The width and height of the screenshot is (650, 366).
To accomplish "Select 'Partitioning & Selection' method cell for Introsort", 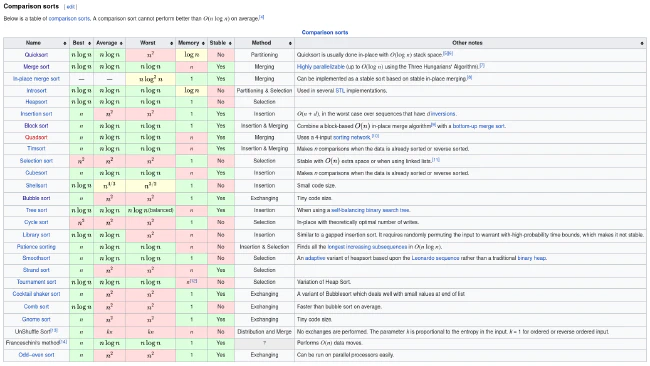I will (264, 90).
